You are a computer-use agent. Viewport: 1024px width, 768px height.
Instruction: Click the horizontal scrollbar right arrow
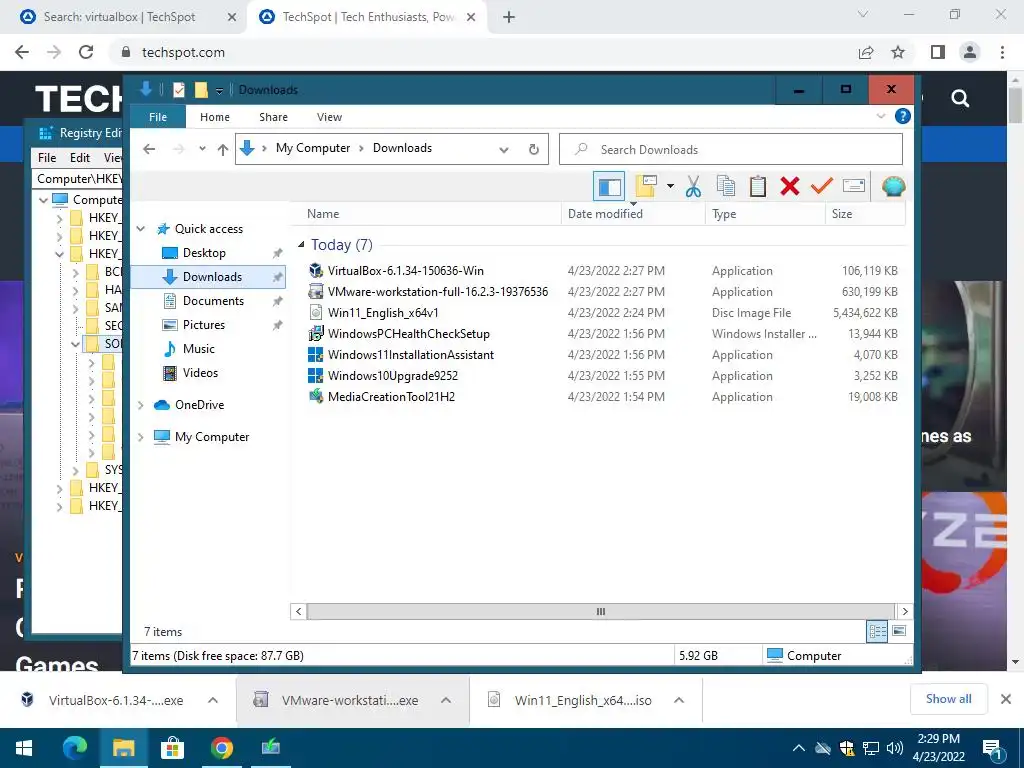tap(905, 611)
